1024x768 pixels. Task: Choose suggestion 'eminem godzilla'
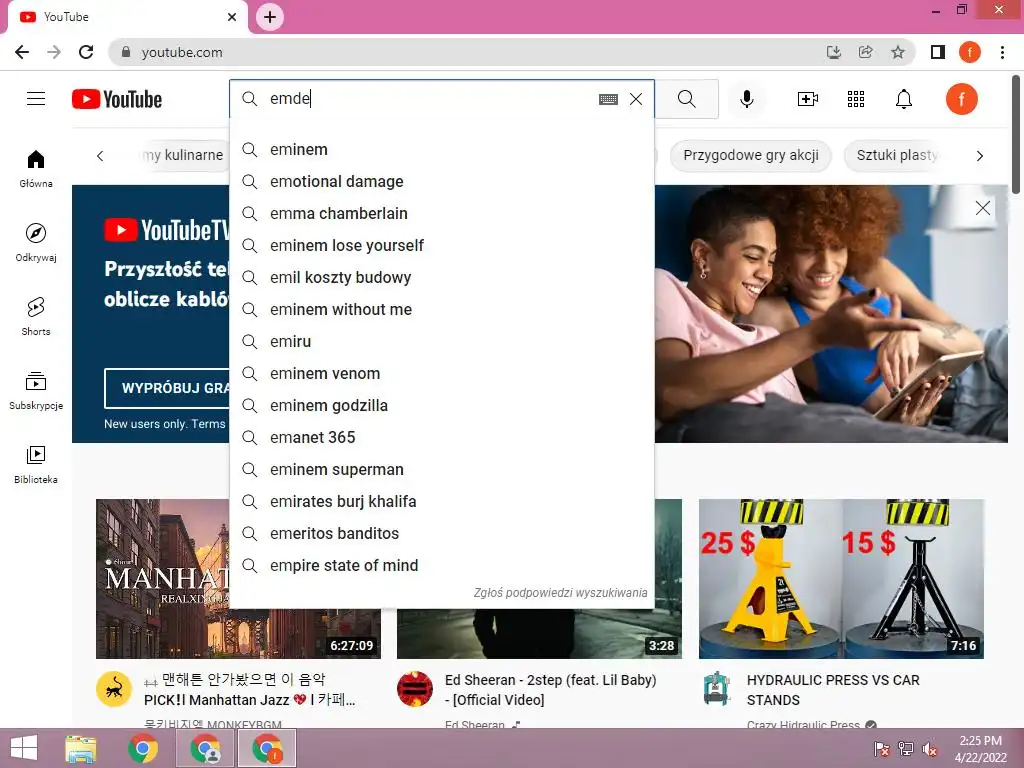(442, 406)
